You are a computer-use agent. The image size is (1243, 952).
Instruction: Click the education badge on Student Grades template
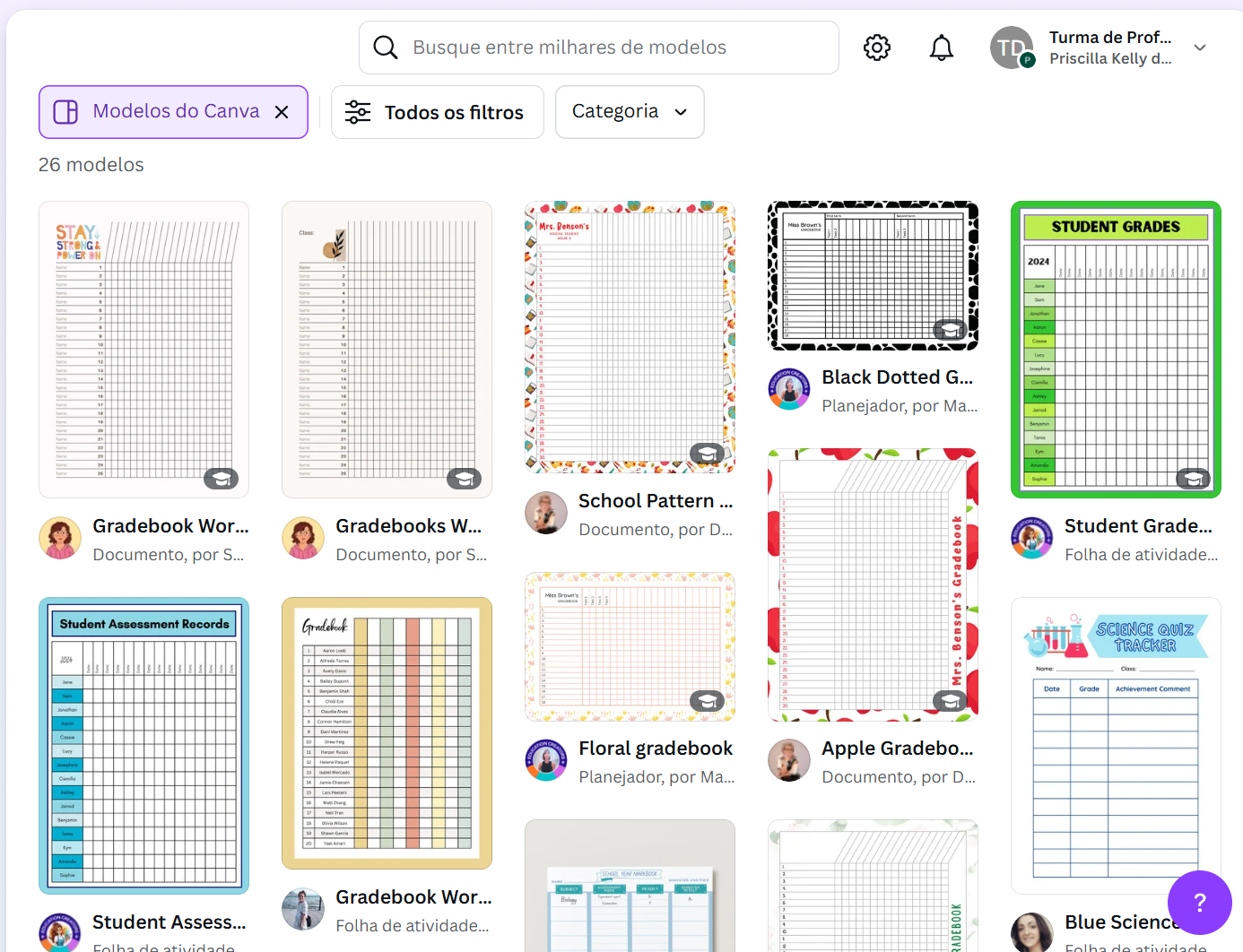click(x=1194, y=479)
